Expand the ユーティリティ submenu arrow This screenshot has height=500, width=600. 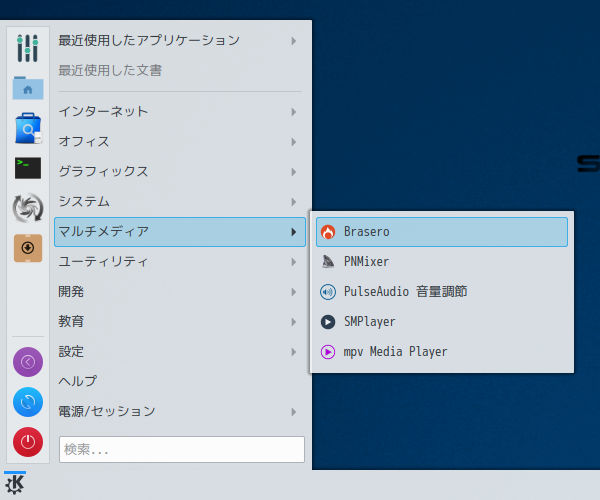(293, 262)
